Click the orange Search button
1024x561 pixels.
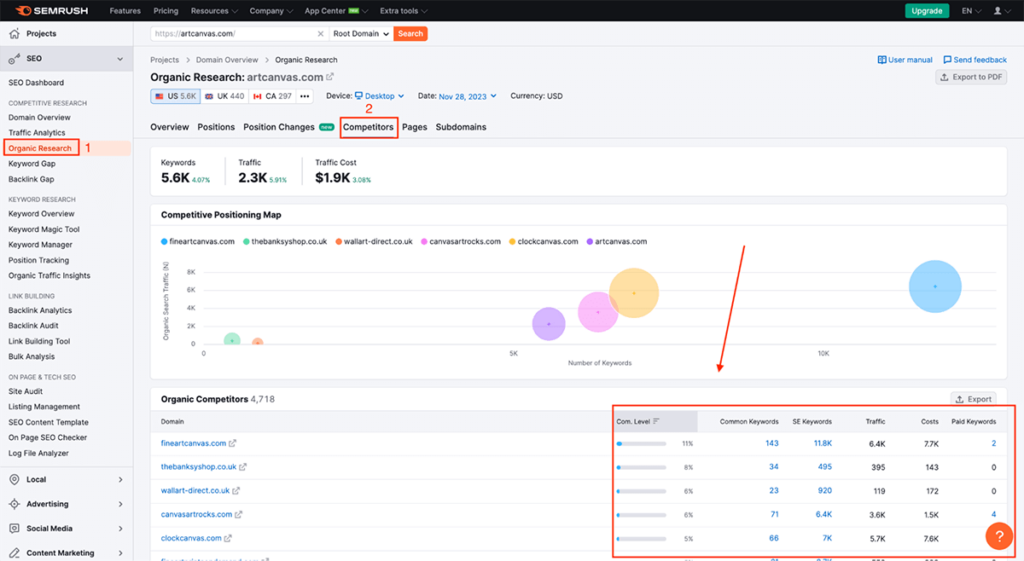tap(411, 34)
